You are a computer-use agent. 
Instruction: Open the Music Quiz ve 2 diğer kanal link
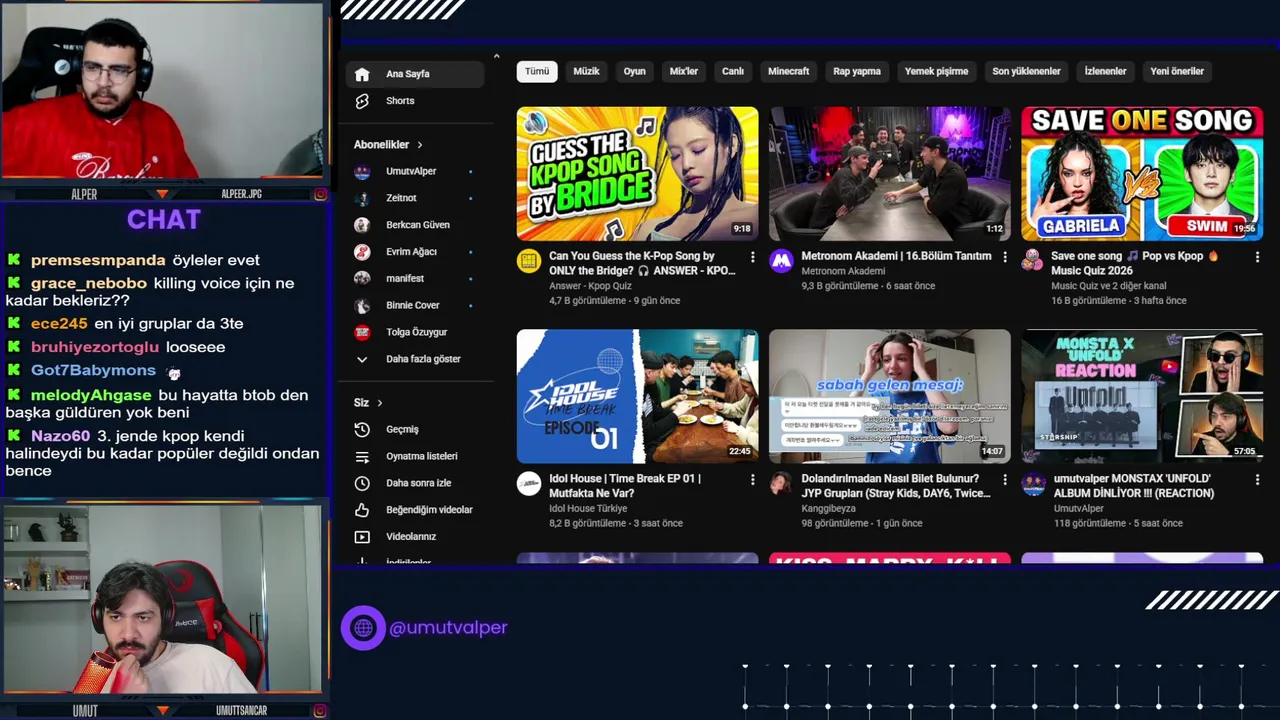tap(1107, 286)
